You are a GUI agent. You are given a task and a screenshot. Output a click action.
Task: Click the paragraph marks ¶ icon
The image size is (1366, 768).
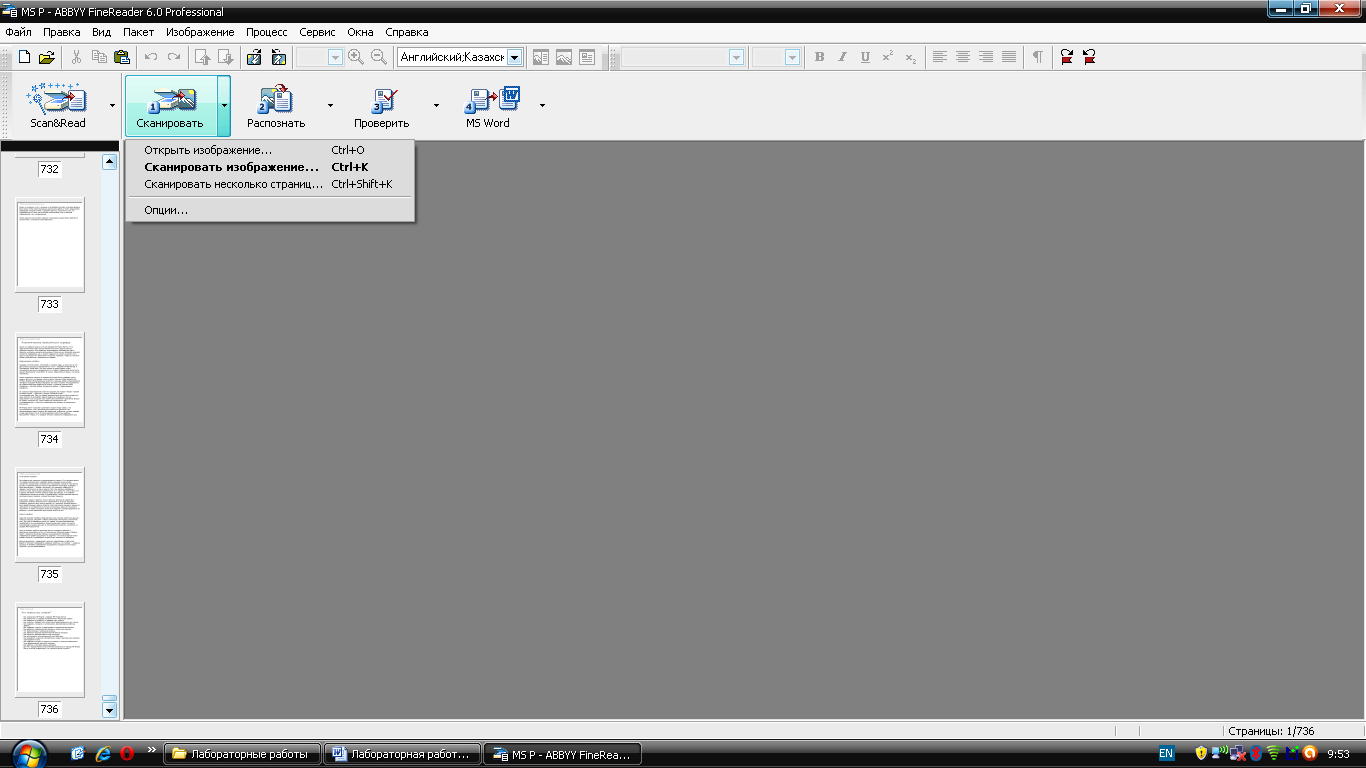pos(1038,57)
